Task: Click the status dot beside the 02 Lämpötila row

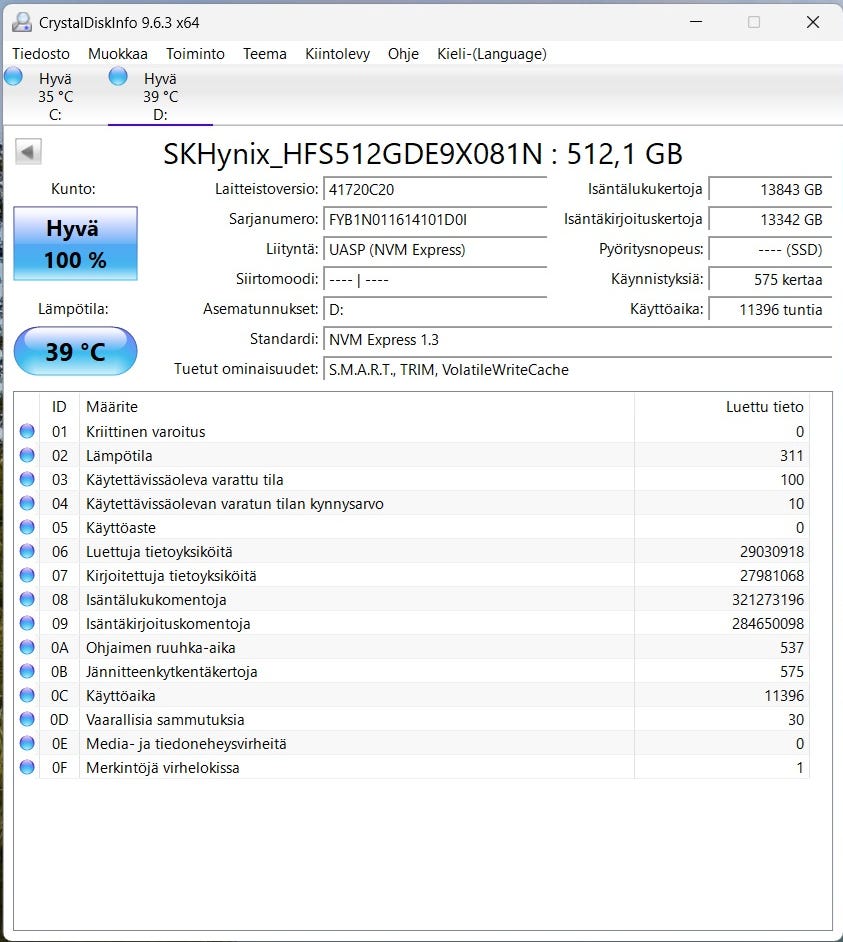Action: point(27,455)
